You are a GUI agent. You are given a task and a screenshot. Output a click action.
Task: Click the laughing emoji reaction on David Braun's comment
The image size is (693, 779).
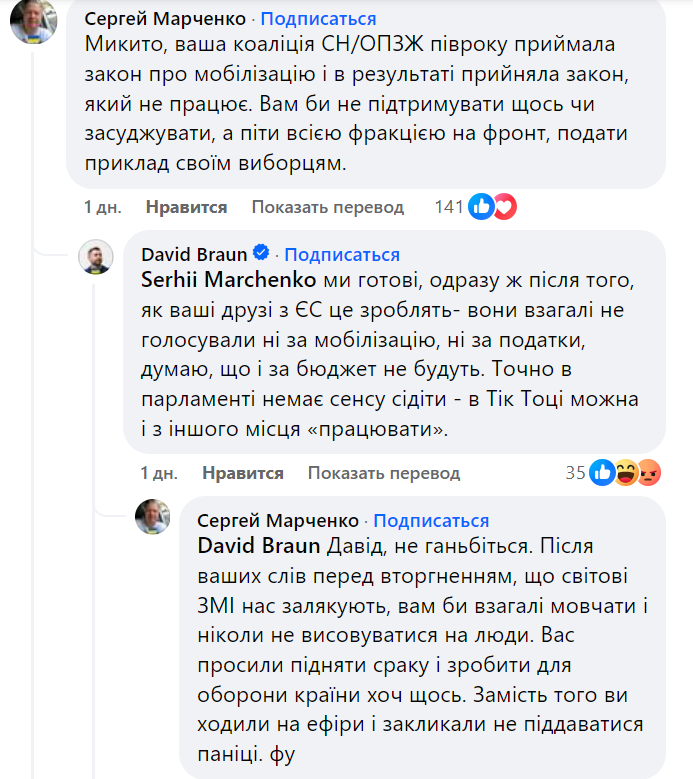tap(626, 473)
